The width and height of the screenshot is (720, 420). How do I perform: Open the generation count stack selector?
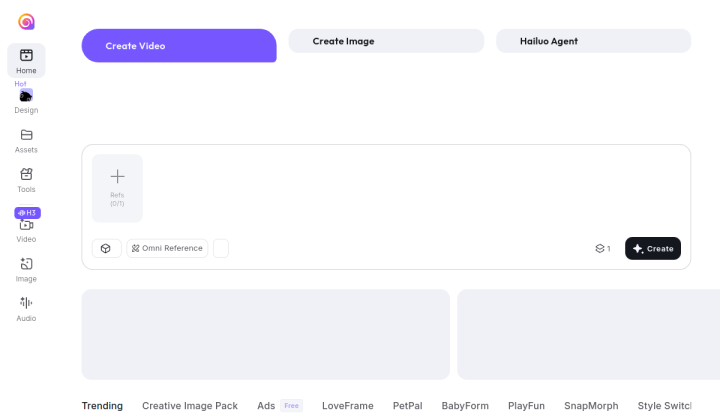pos(603,248)
